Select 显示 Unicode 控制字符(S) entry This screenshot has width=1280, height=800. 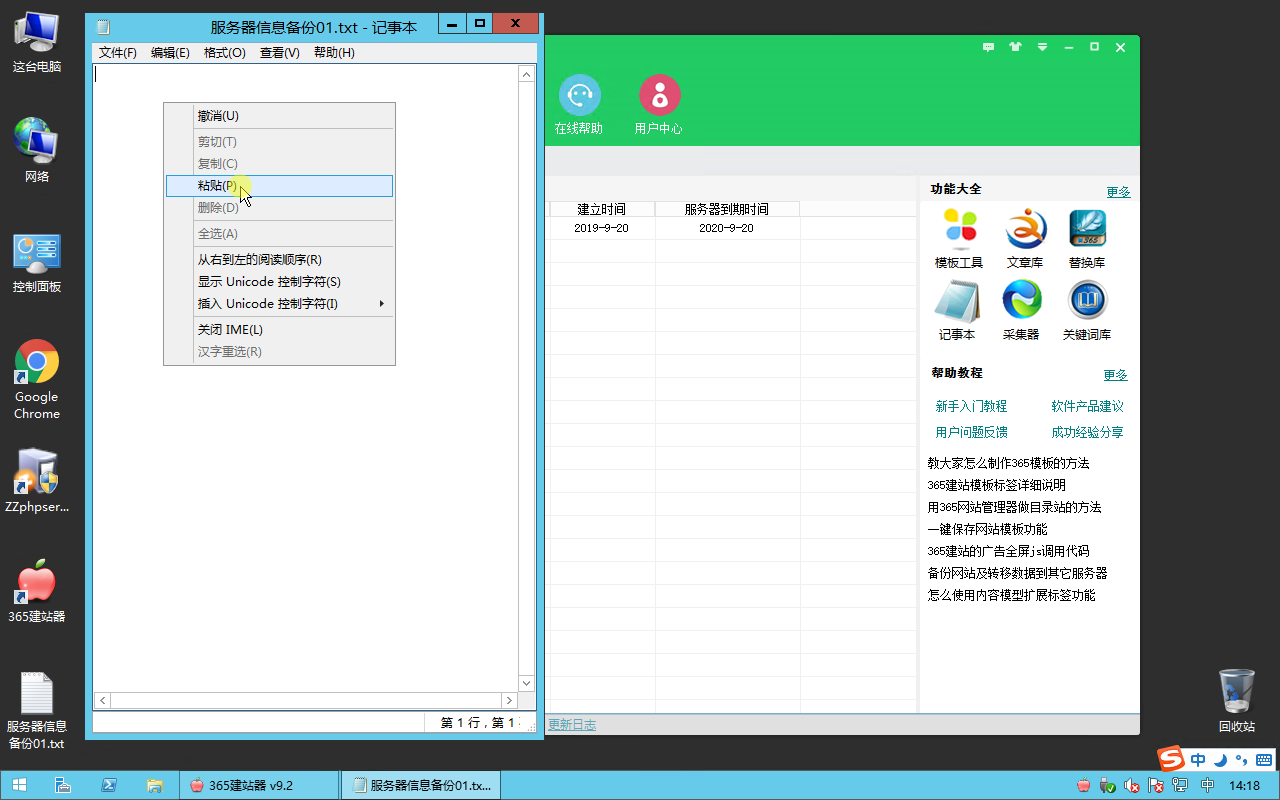click(279, 282)
